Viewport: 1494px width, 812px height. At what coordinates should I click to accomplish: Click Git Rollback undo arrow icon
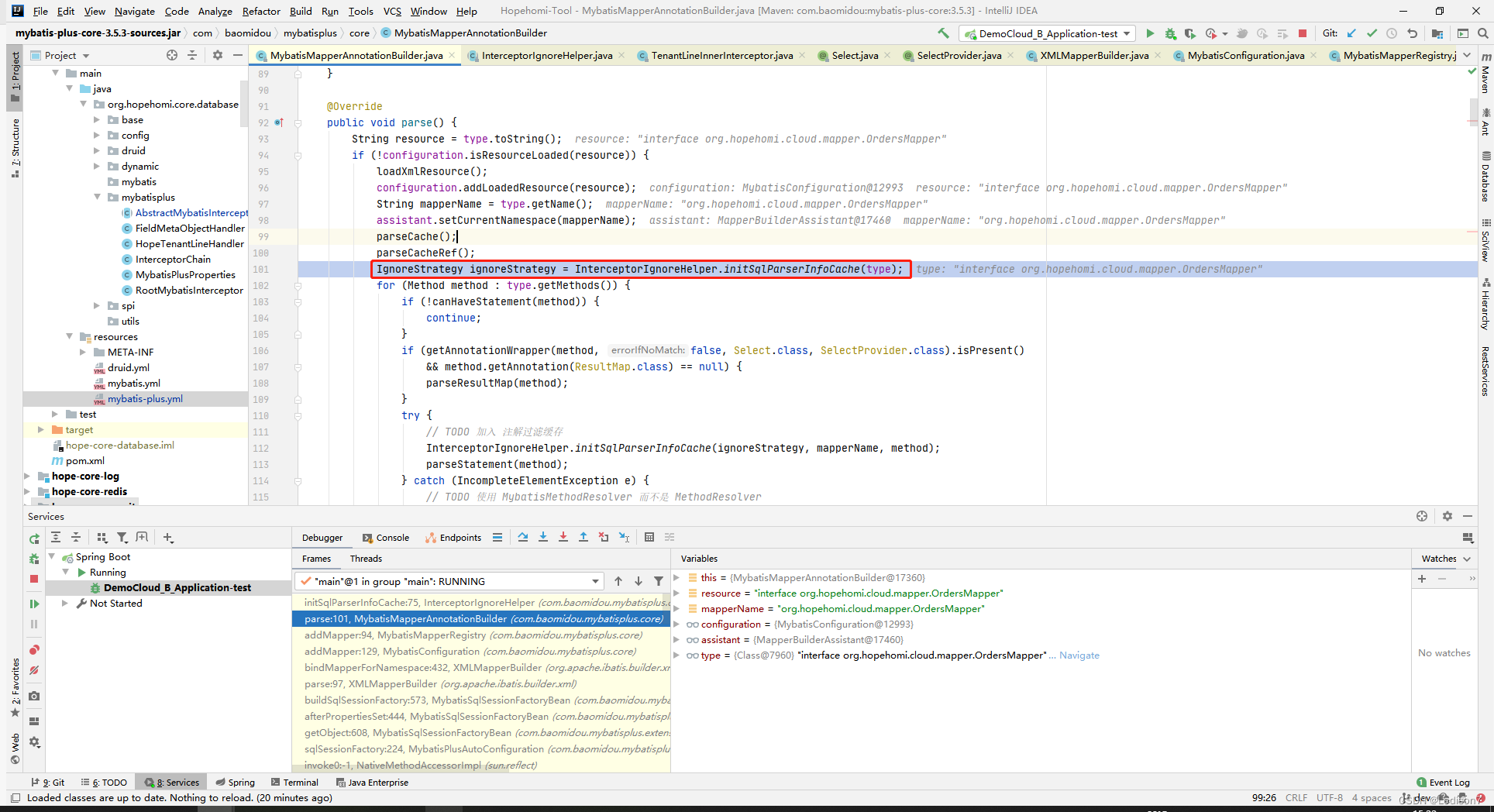(x=1412, y=33)
